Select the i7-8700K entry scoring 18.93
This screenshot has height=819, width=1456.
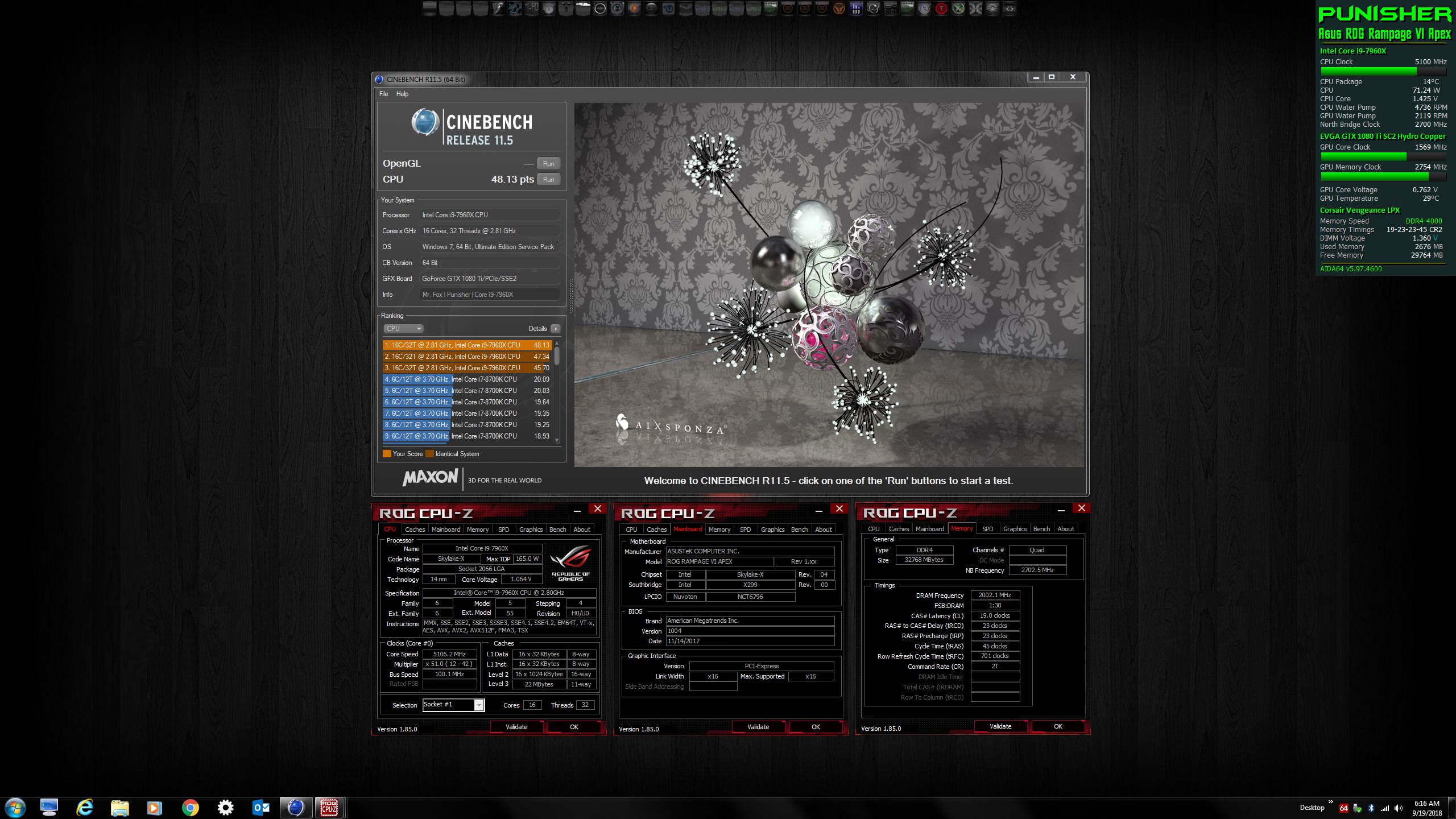pos(467,436)
